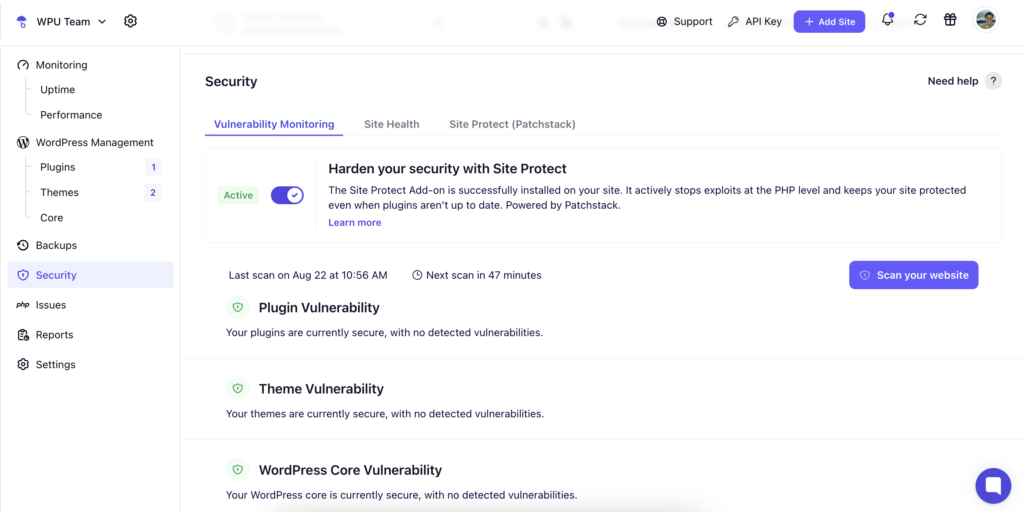Viewport: 1024px width, 512px height.
Task: Disable the Site Protect toggle
Action: coord(287,195)
